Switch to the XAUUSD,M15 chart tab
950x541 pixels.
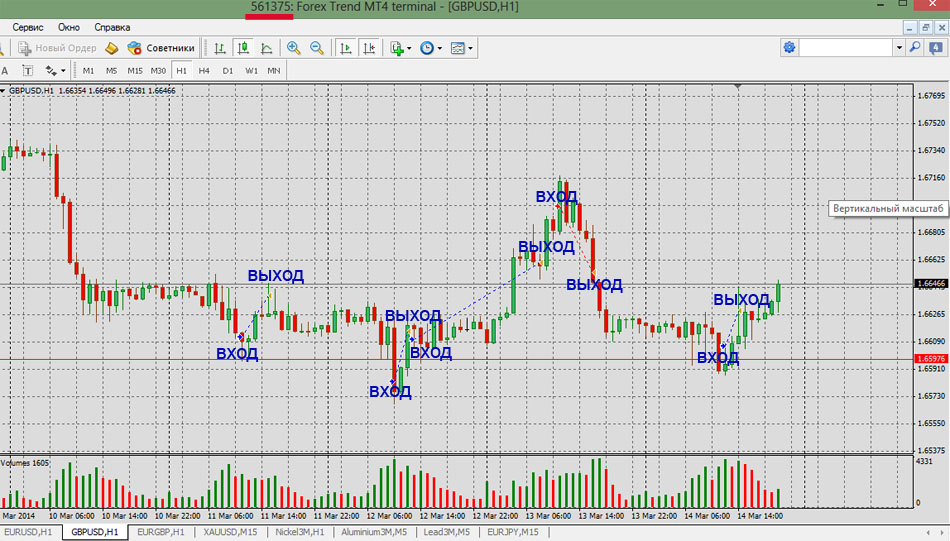230,532
